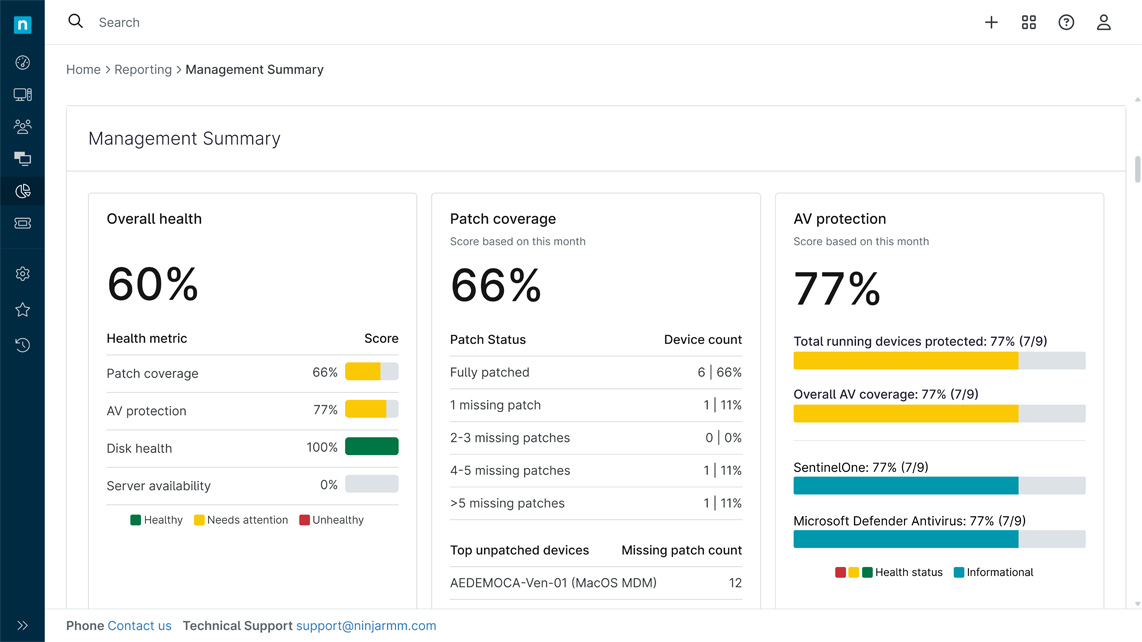Go to Home in breadcrumb

click(83, 70)
